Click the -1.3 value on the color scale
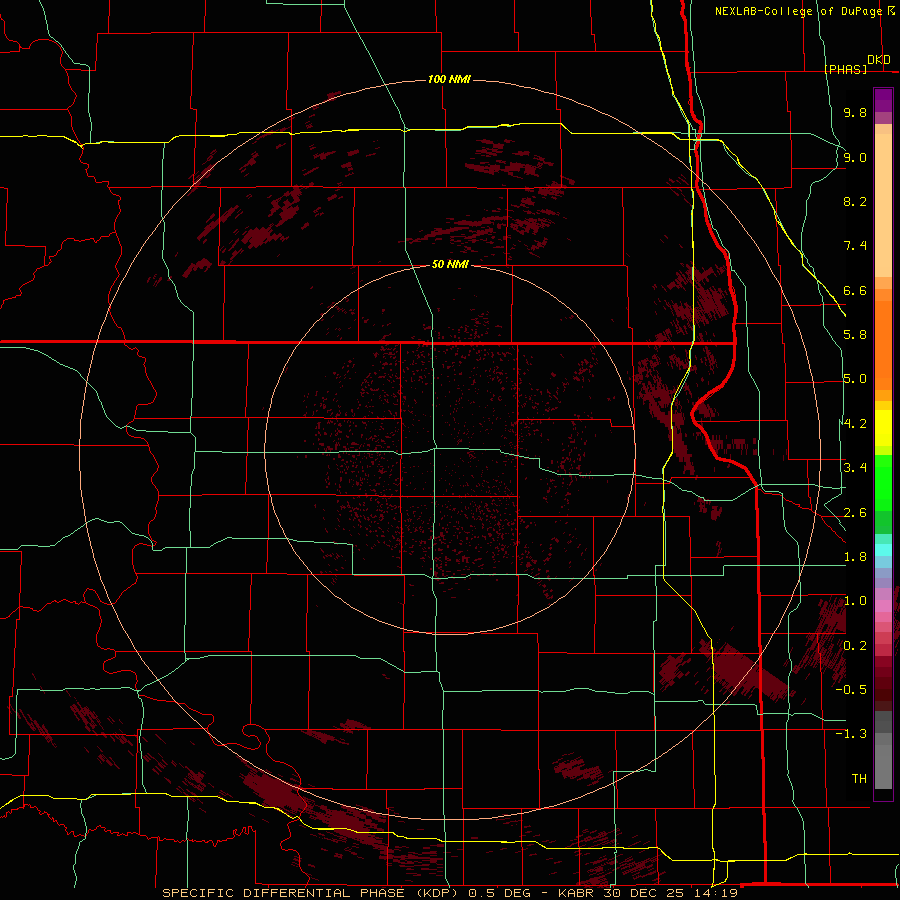900x900 pixels. (851, 734)
